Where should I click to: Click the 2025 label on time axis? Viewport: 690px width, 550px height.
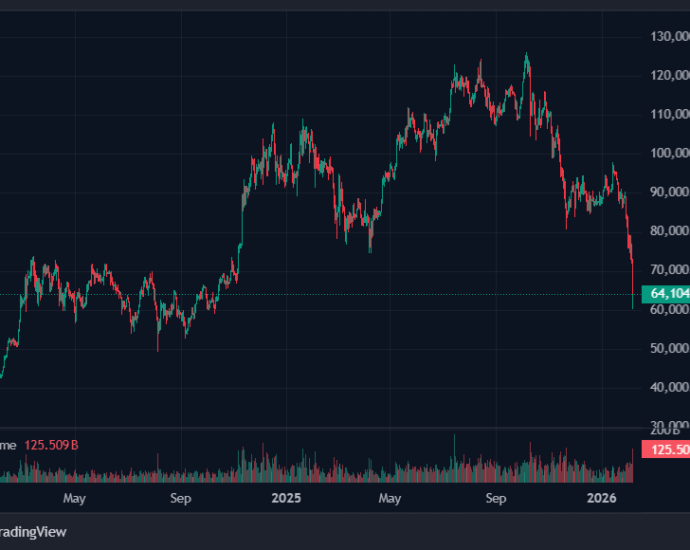pyautogui.click(x=287, y=497)
